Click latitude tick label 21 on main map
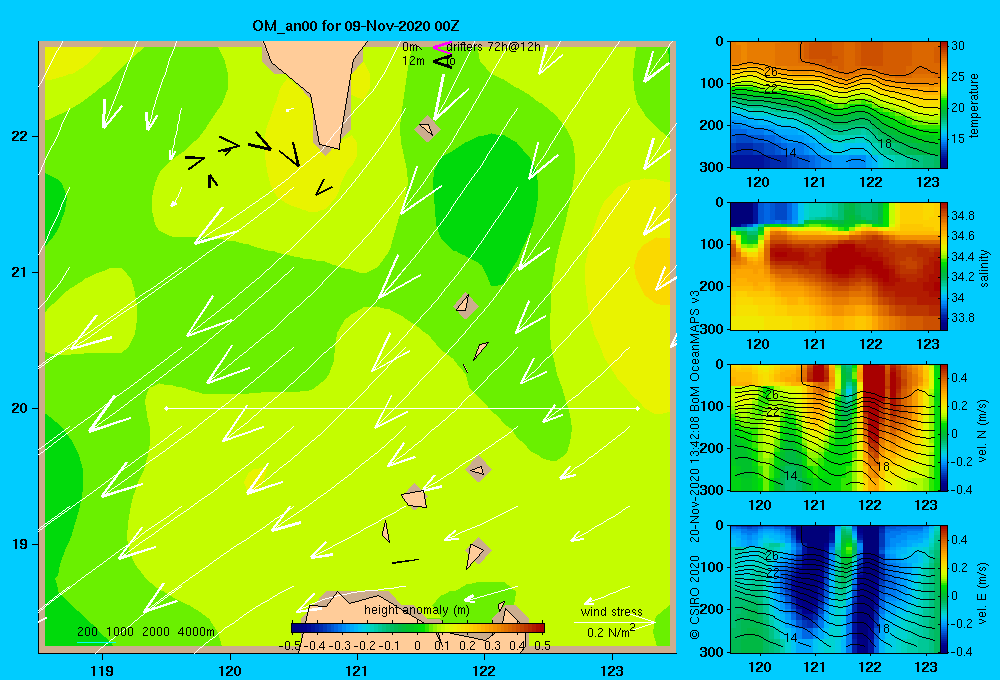 pyautogui.click(x=19, y=272)
